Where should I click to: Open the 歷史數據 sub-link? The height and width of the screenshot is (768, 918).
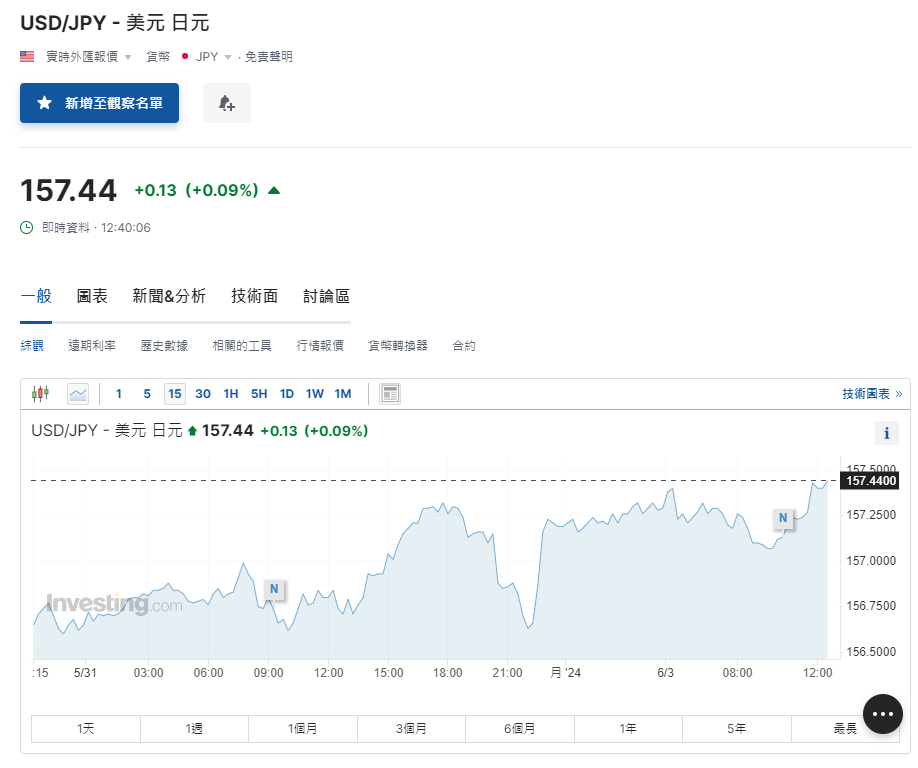click(164, 345)
